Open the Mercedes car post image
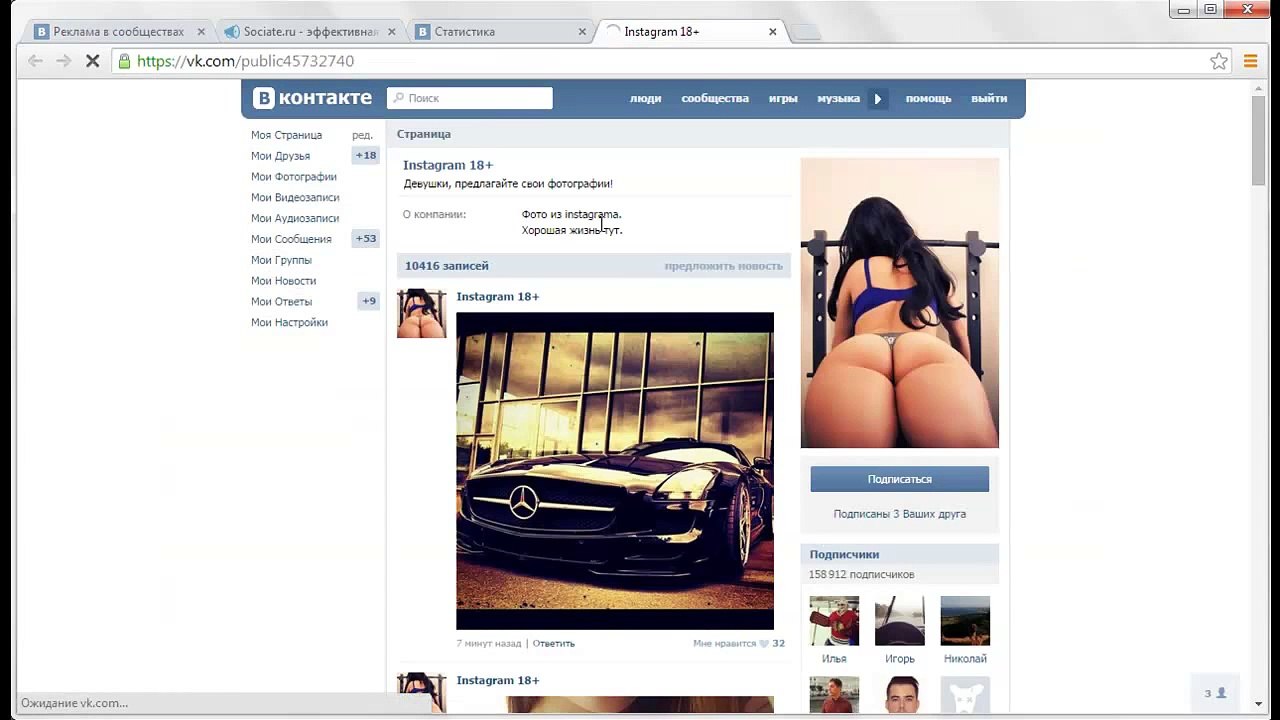The image size is (1280, 720). point(615,471)
